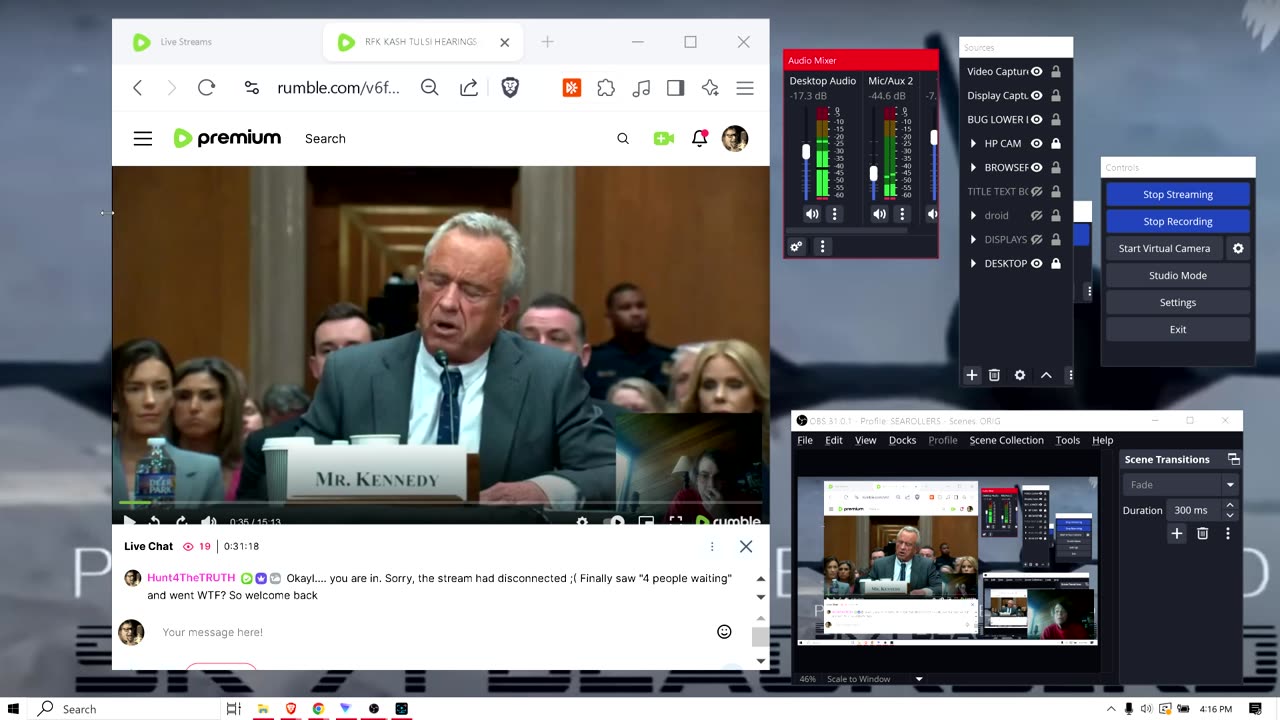Click the Rumble search magnifier icon
The height and width of the screenshot is (720, 1280).
coord(623,139)
